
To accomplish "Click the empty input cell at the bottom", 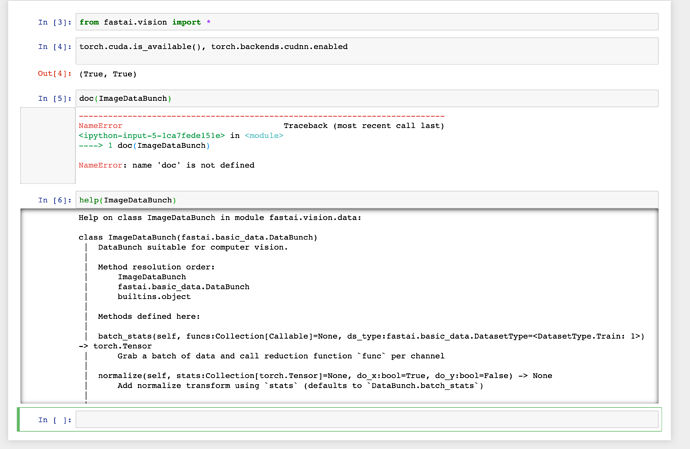I will pos(366,420).
